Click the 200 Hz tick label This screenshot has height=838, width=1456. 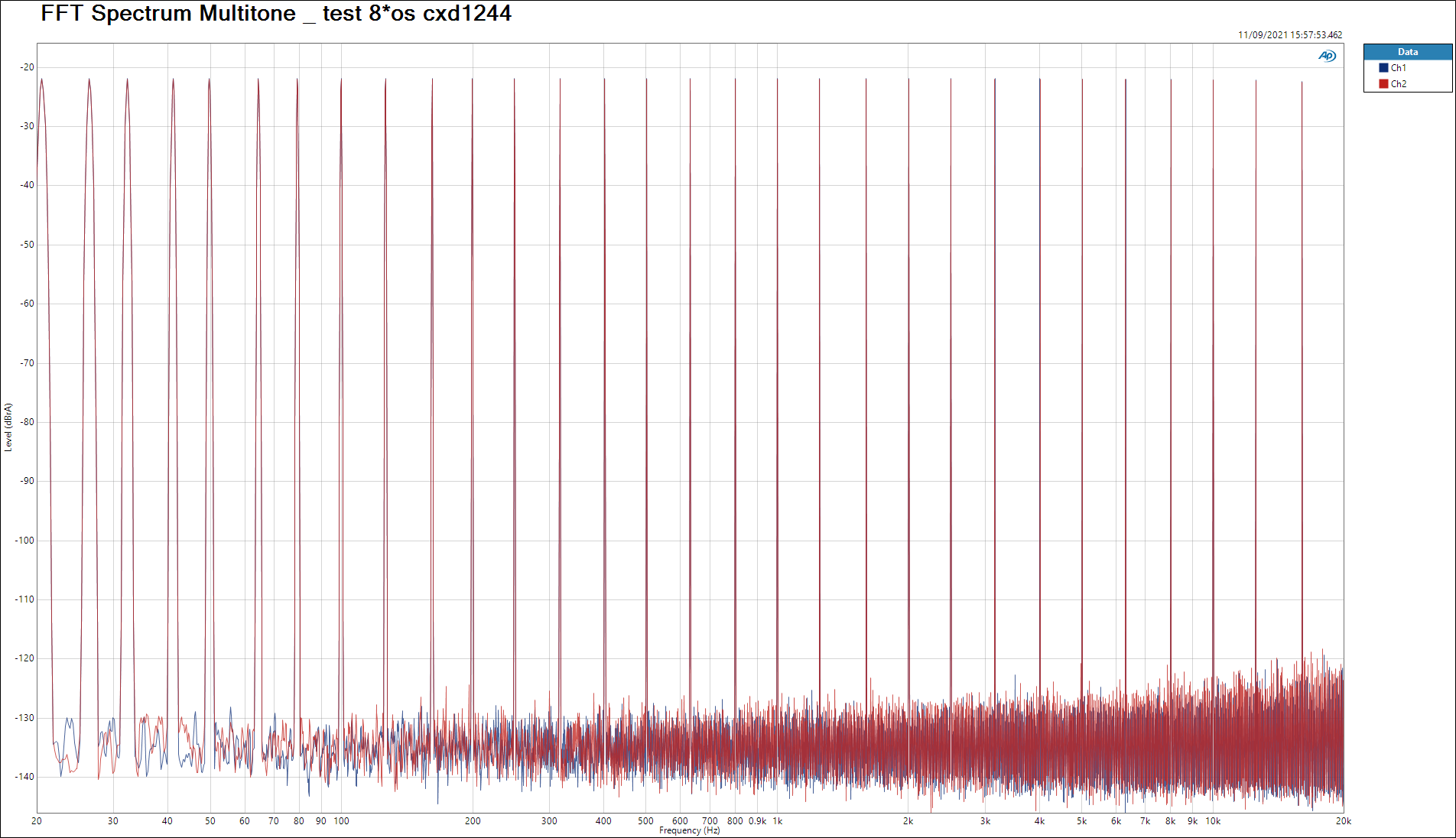click(x=473, y=821)
